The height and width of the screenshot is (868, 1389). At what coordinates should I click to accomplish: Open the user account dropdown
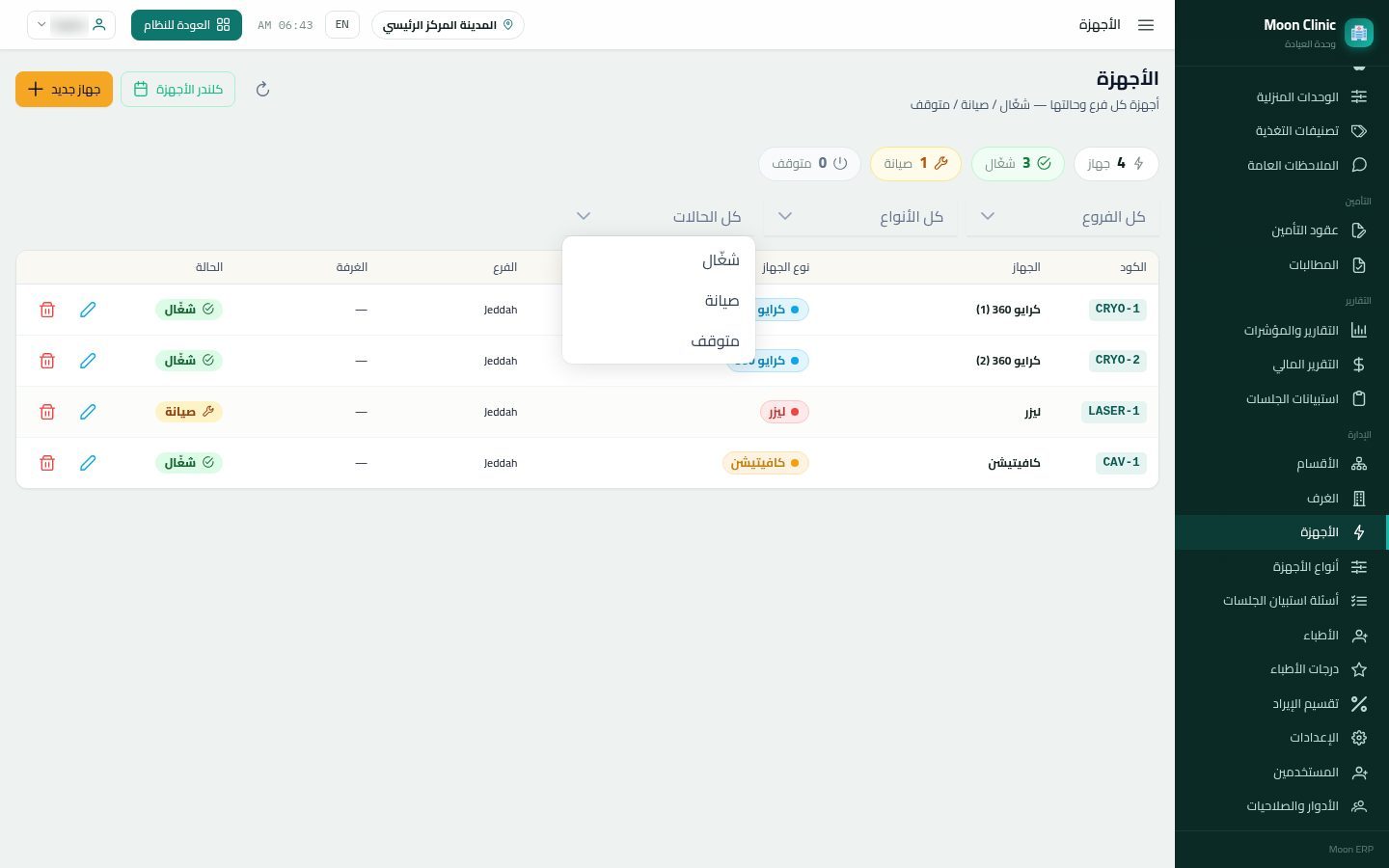(x=71, y=25)
